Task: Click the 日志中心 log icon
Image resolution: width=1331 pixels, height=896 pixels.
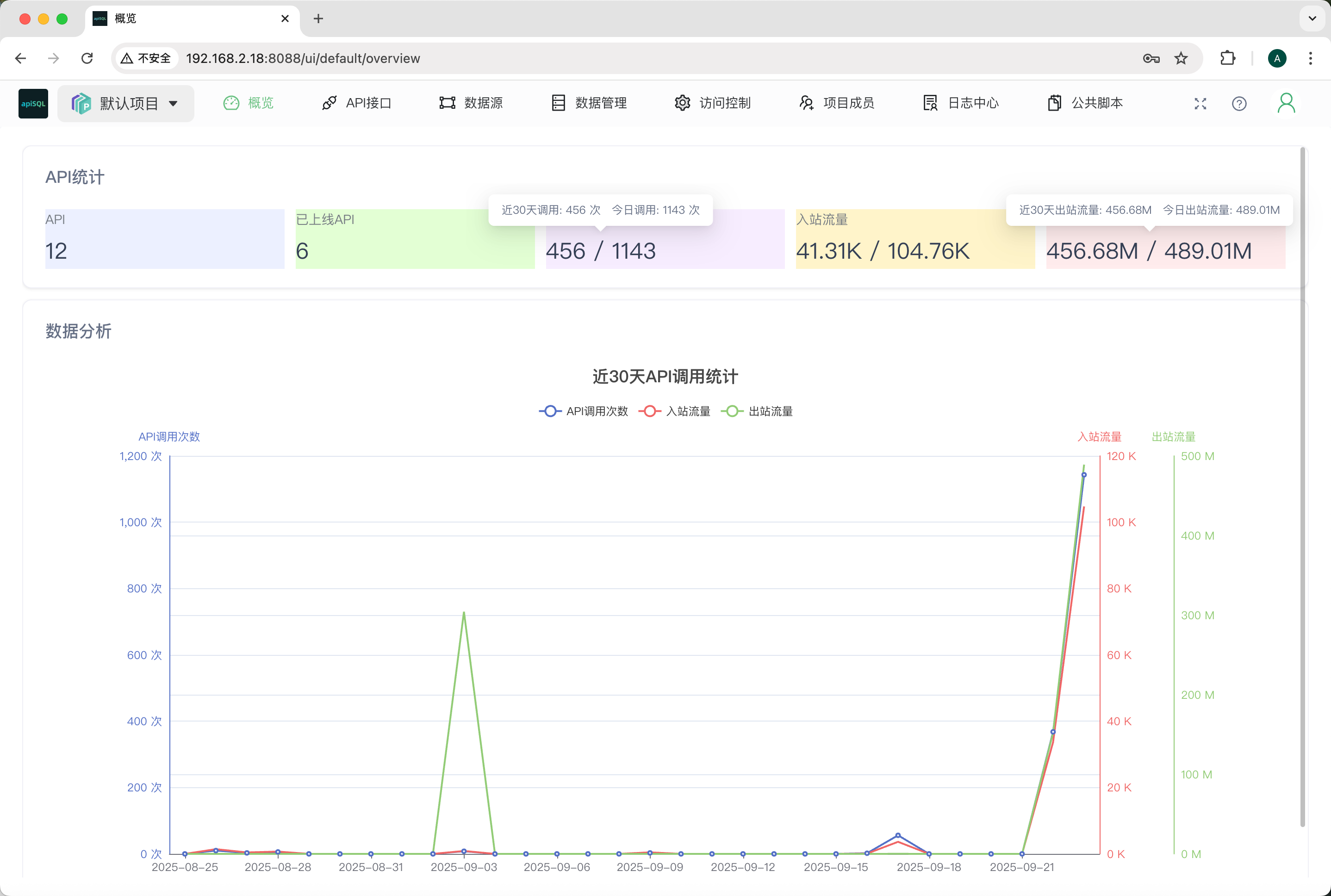Action: click(x=930, y=103)
